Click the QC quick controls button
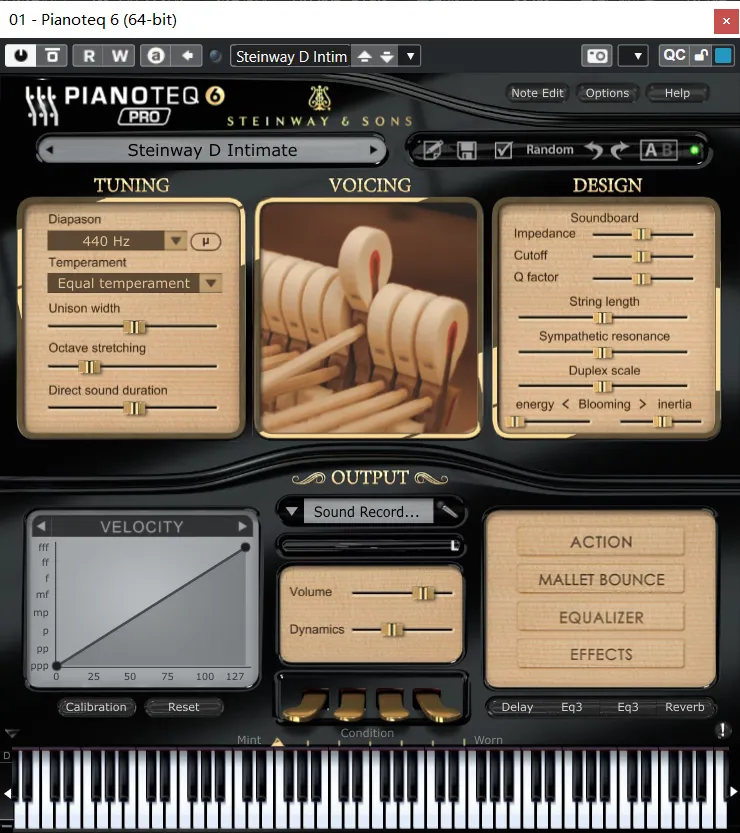The height and width of the screenshot is (833, 740). click(x=674, y=55)
